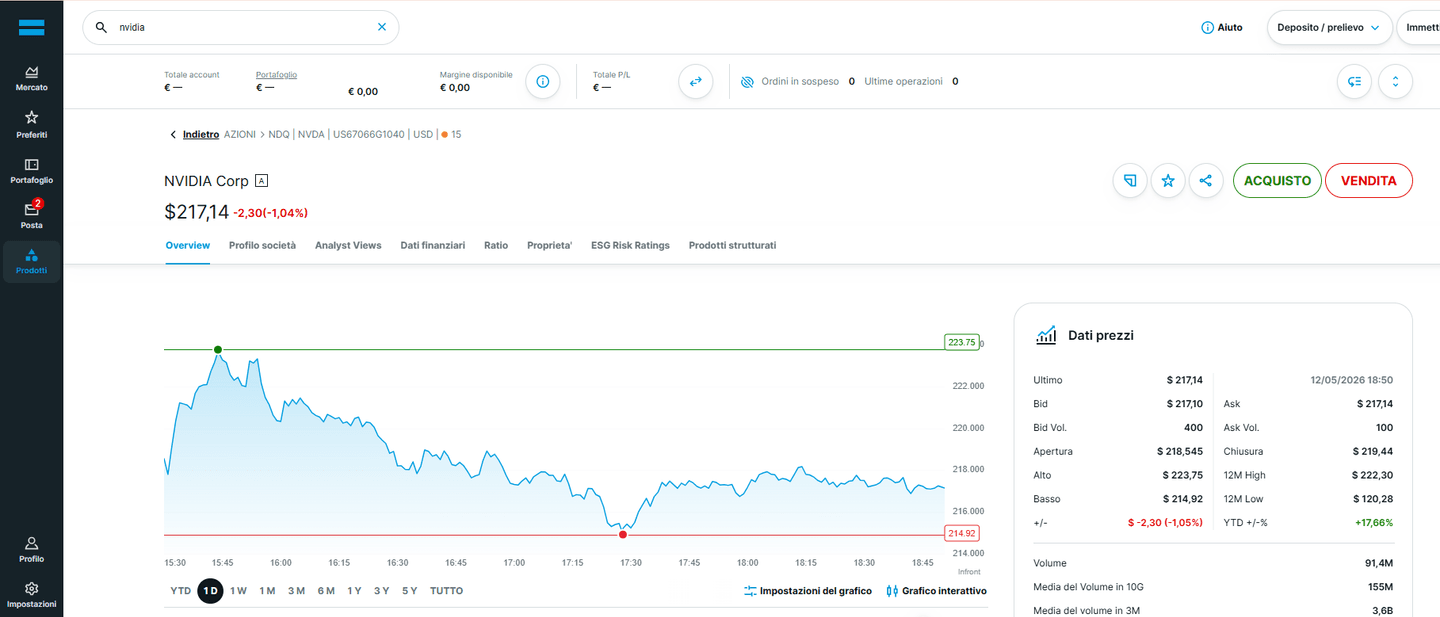The width and height of the screenshot is (1440, 617).
Task: Expand or collapse the account bar with arrows button
Action: coord(1395,82)
